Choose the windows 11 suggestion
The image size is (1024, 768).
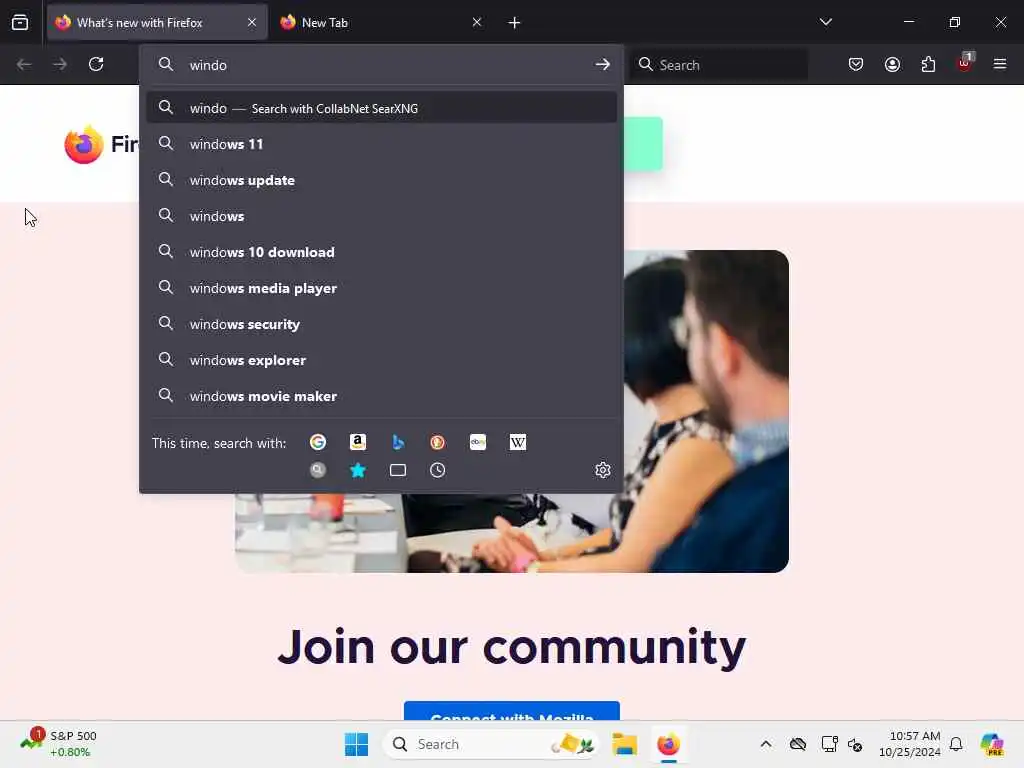tap(381, 144)
